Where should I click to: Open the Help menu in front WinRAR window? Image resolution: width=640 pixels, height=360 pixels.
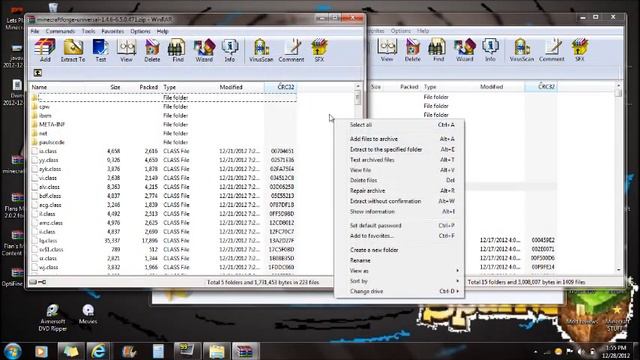(162, 31)
